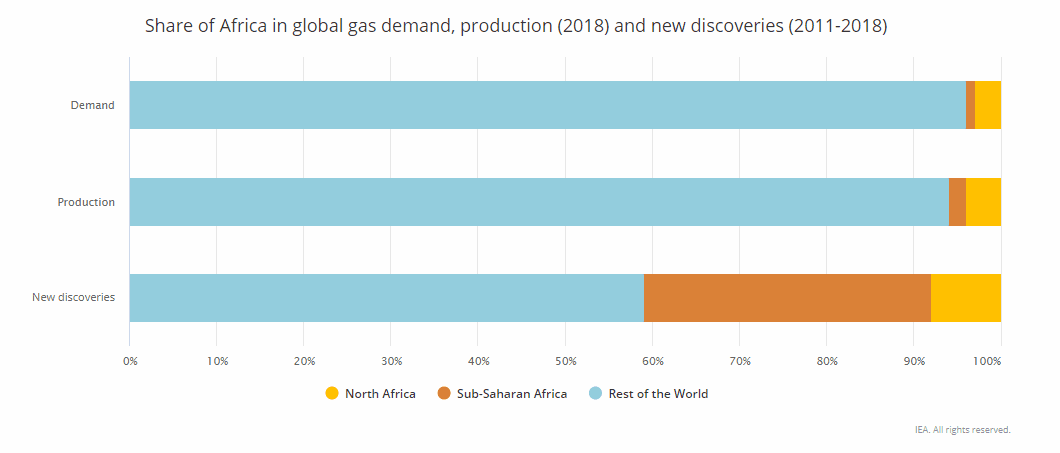Image resolution: width=1060 pixels, height=453 pixels.
Task: Click the blue Rest of the World legend circle
Action: [x=595, y=394]
